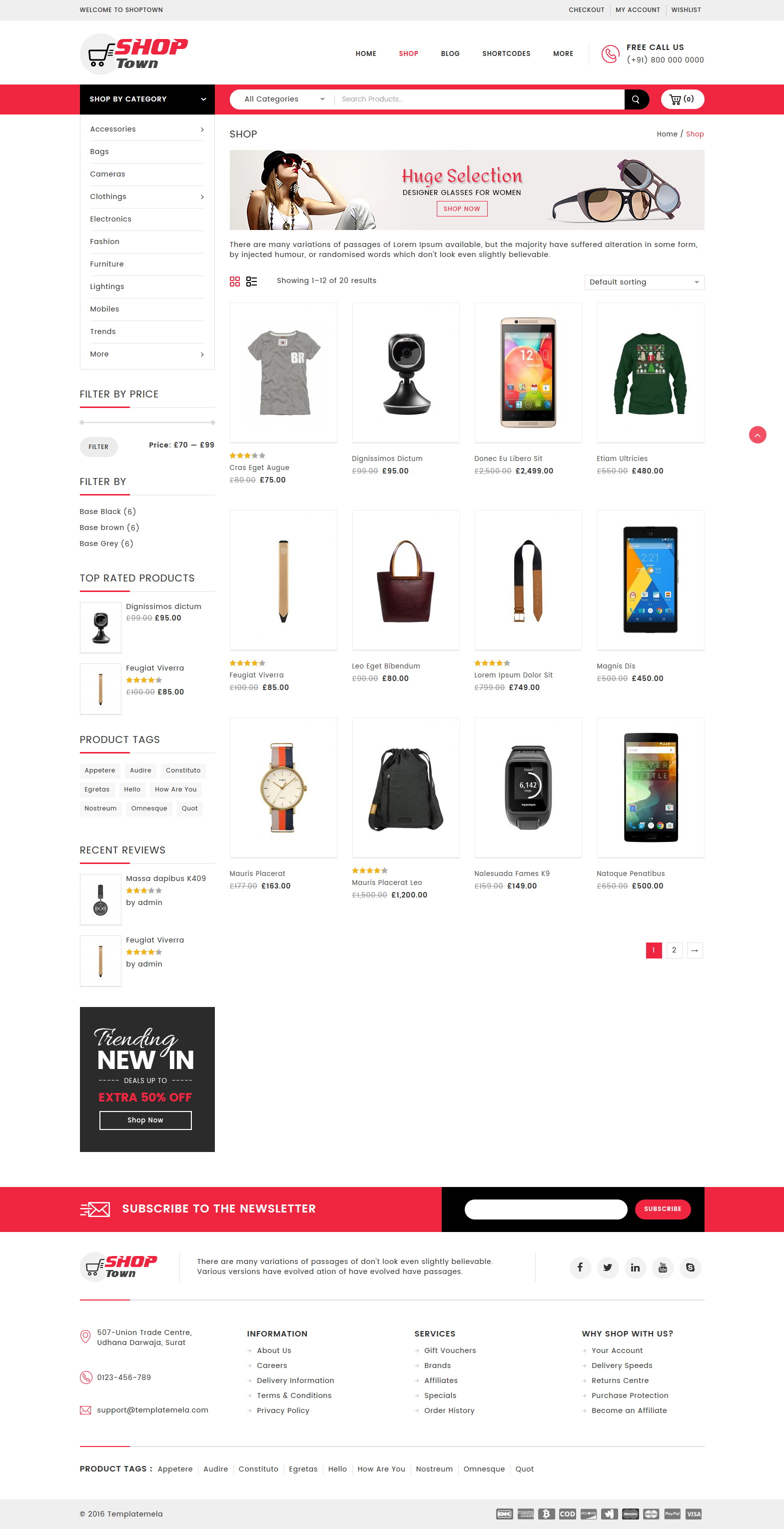Screen dimensions: 784x1529
Task: Open the YouTube social icon
Action: pos(663,1267)
